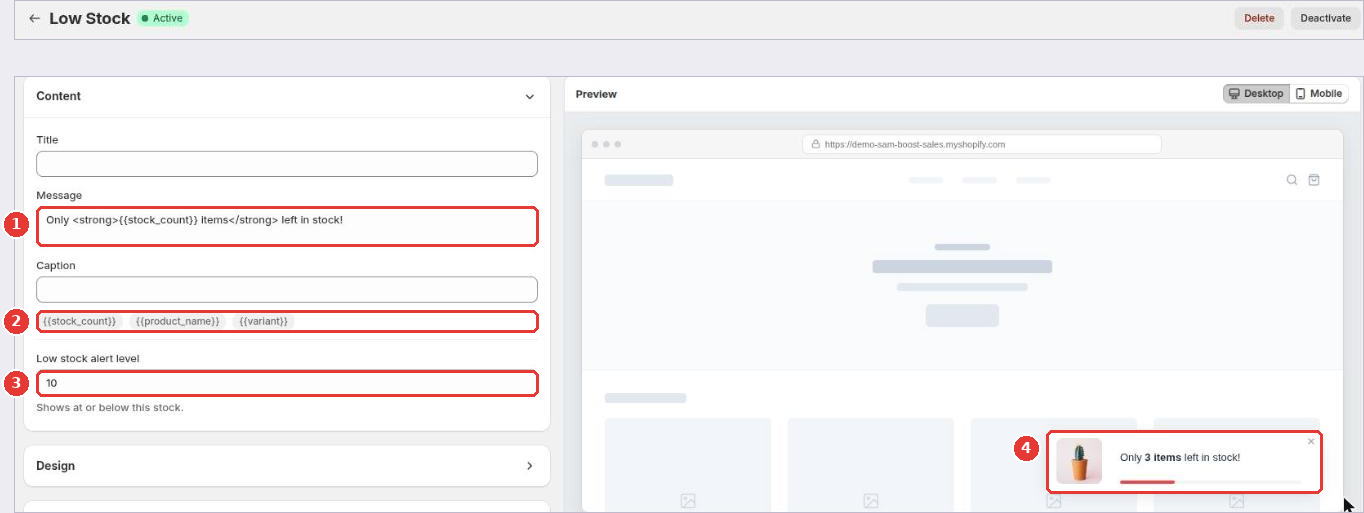1364x513 pixels.
Task: Expand the Design section
Action: [287, 466]
